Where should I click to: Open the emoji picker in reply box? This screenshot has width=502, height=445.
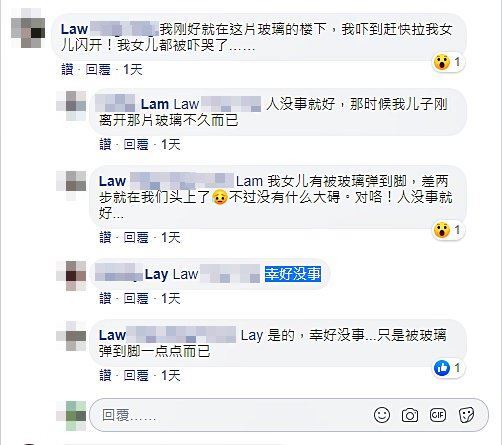click(x=382, y=415)
